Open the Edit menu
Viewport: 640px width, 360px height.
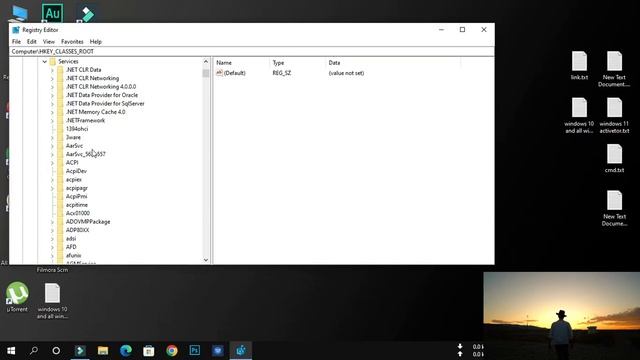coord(32,42)
